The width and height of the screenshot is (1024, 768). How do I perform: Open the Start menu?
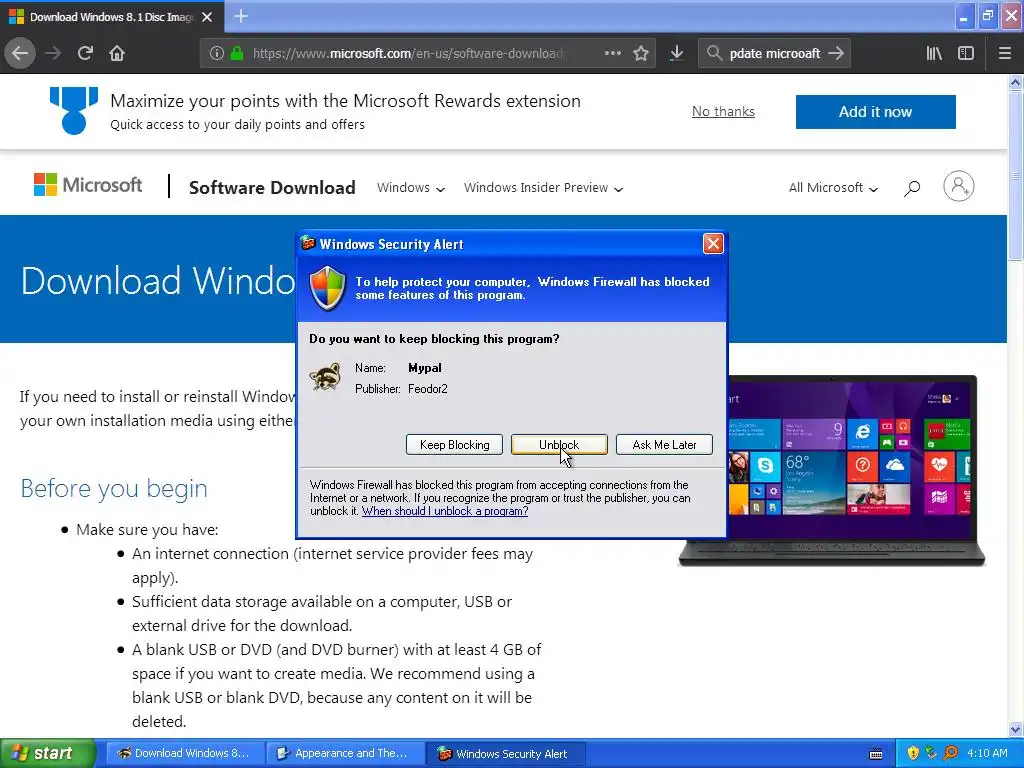pos(47,753)
